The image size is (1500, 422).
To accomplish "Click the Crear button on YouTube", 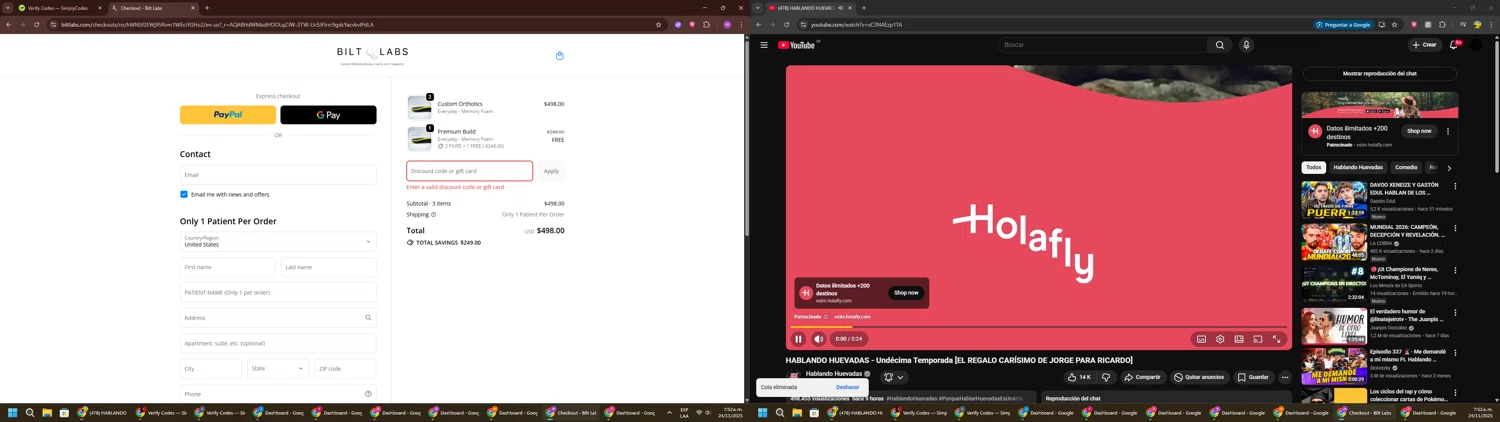I will click(x=1424, y=45).
